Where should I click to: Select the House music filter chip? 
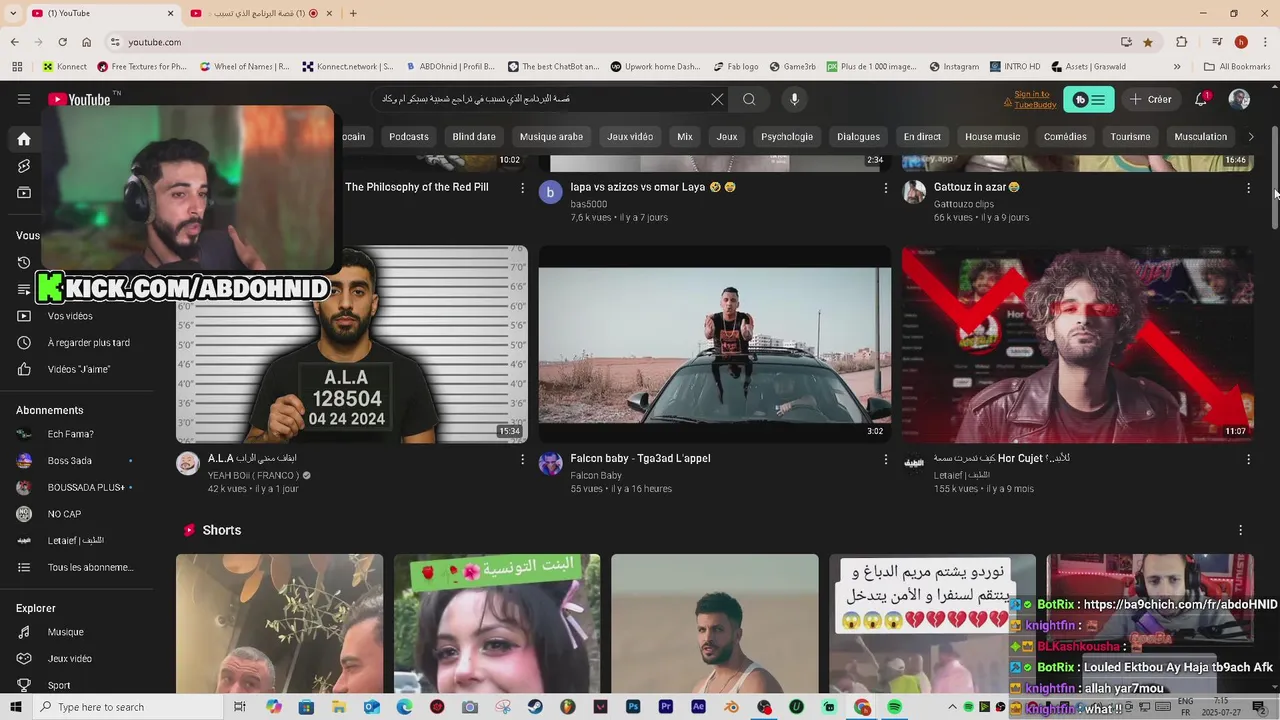pos(992,136)
